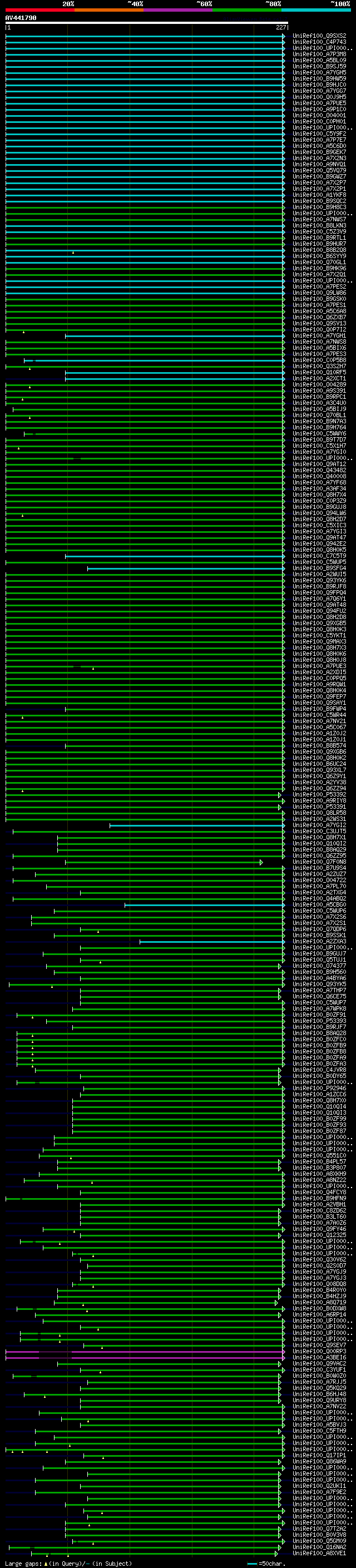This screenshot has height=1568, width=356.
Task: Open hit UniRef100_C4P743
Action: 319,42
